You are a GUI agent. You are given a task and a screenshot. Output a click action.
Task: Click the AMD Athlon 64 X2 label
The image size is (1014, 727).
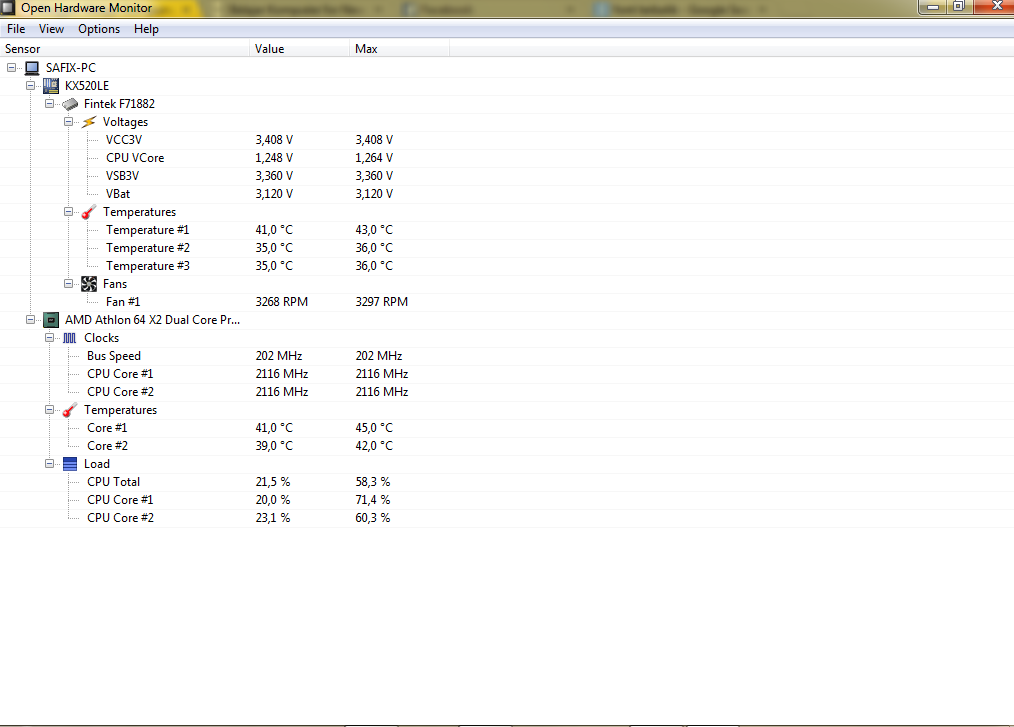tap(153, 320)
